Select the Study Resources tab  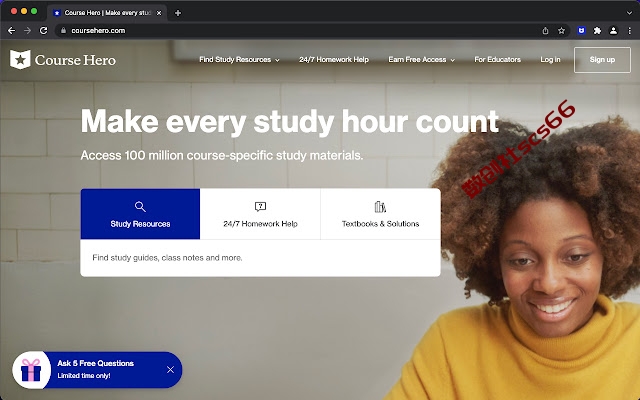140,214
